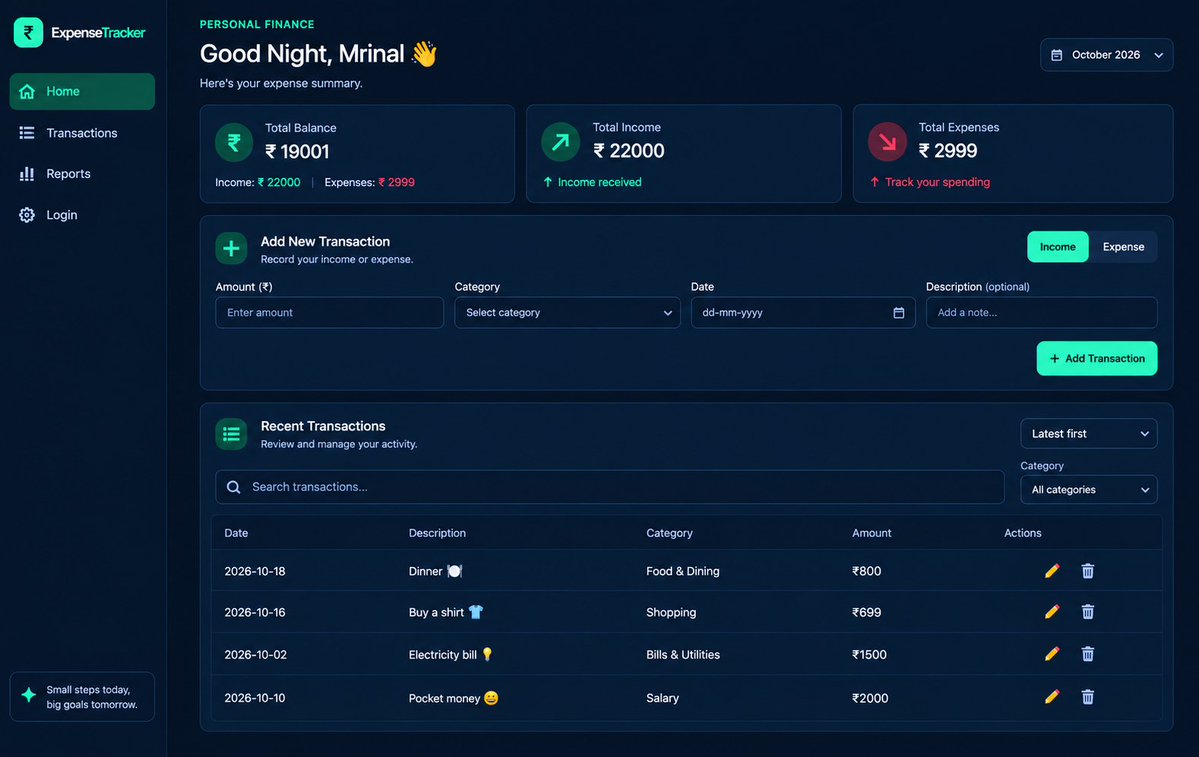Click the Amount column header

pos(872,533)
